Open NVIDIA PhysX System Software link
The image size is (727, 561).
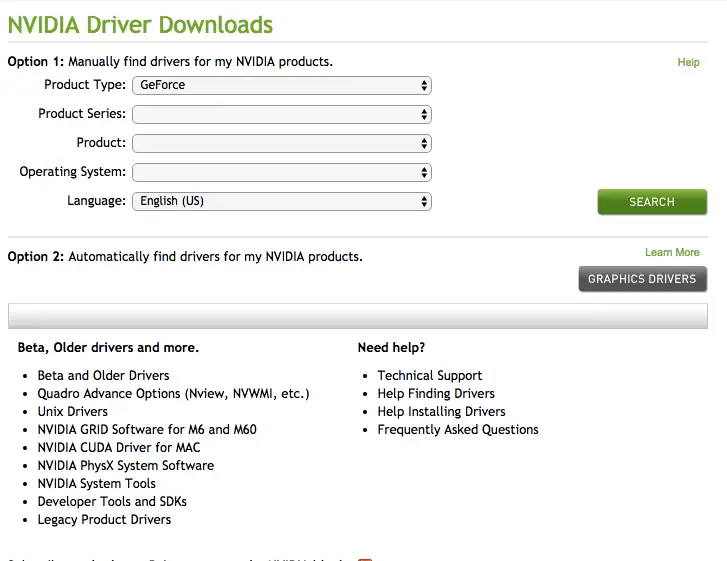pos(126,465)
